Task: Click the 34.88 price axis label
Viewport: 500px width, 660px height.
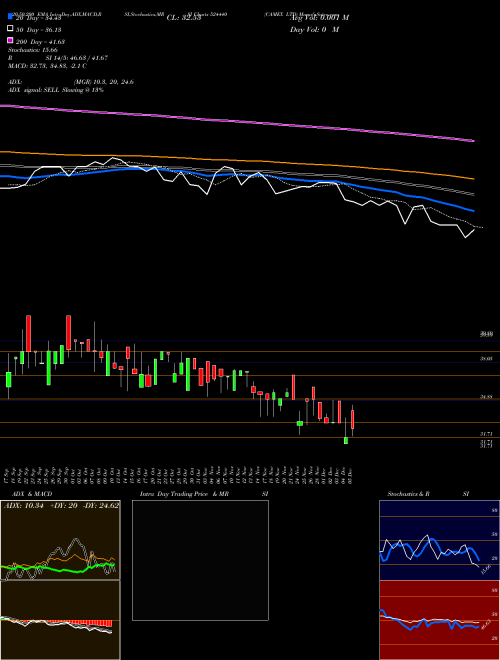Action: 486,397
